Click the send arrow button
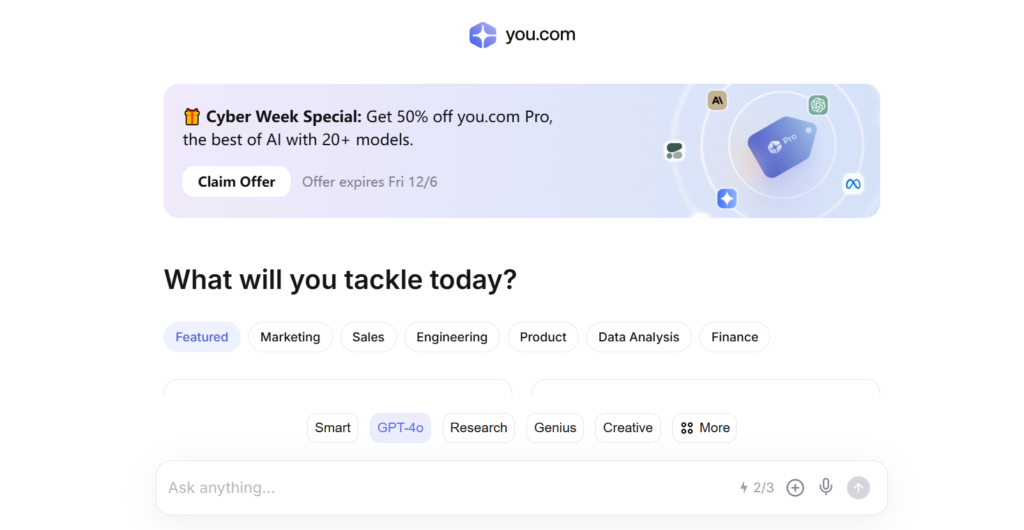 [858, 488]
